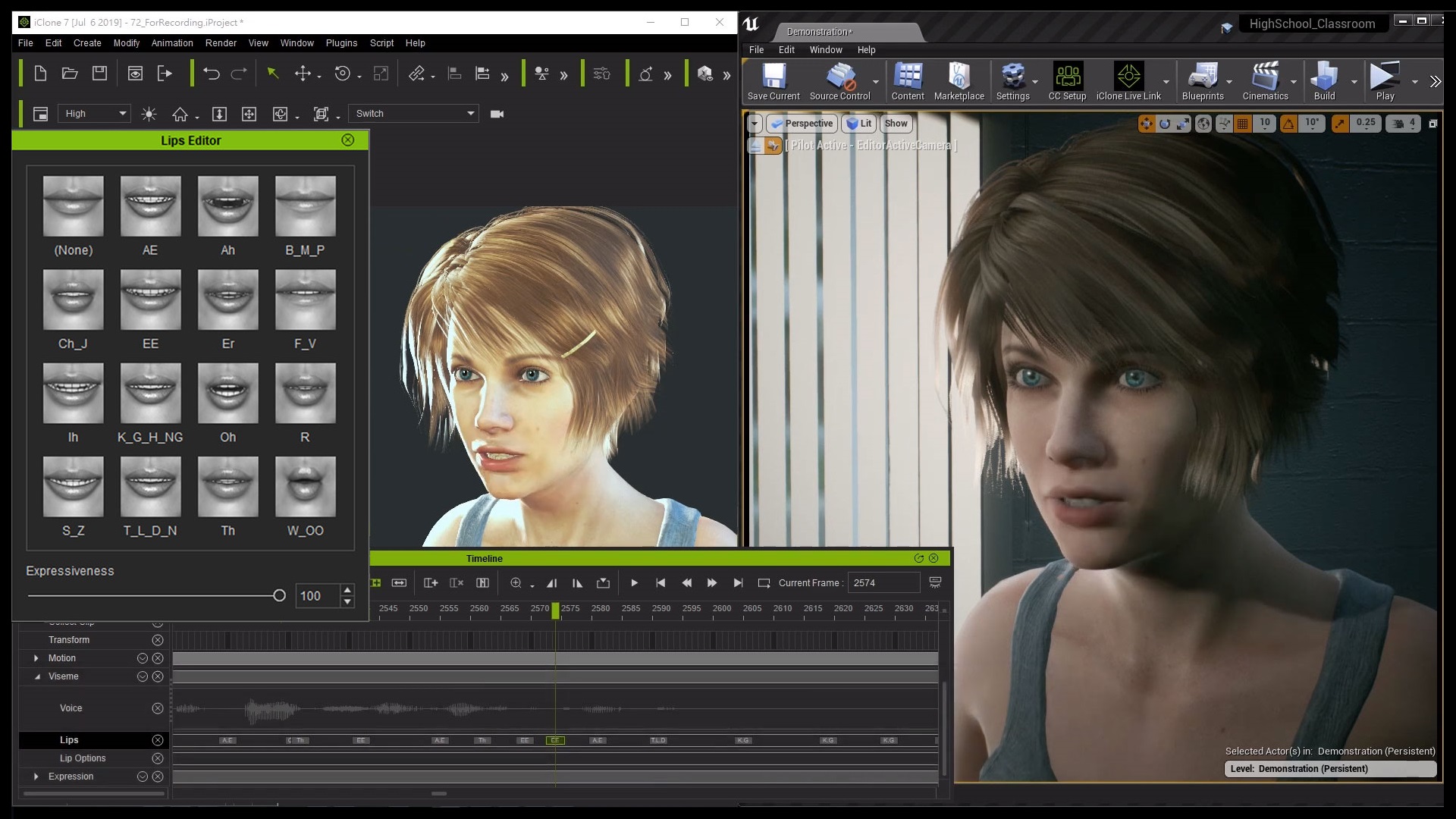The height and width of the screenshot is (819, 1456).
Task: Click Build in Unreal toolbar
Action: click(x=1324, y=81)
